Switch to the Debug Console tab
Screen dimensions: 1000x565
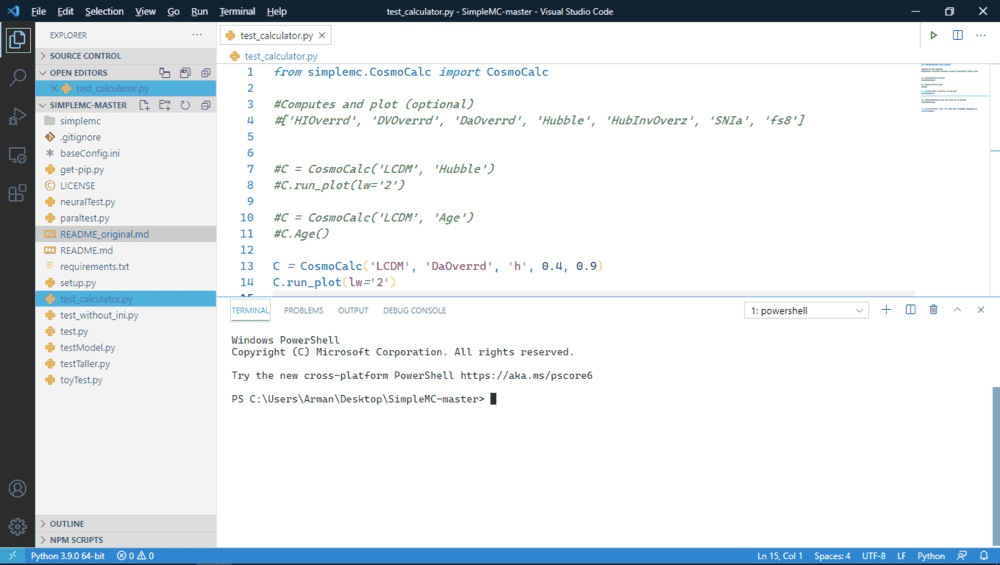tap(415, 311)
